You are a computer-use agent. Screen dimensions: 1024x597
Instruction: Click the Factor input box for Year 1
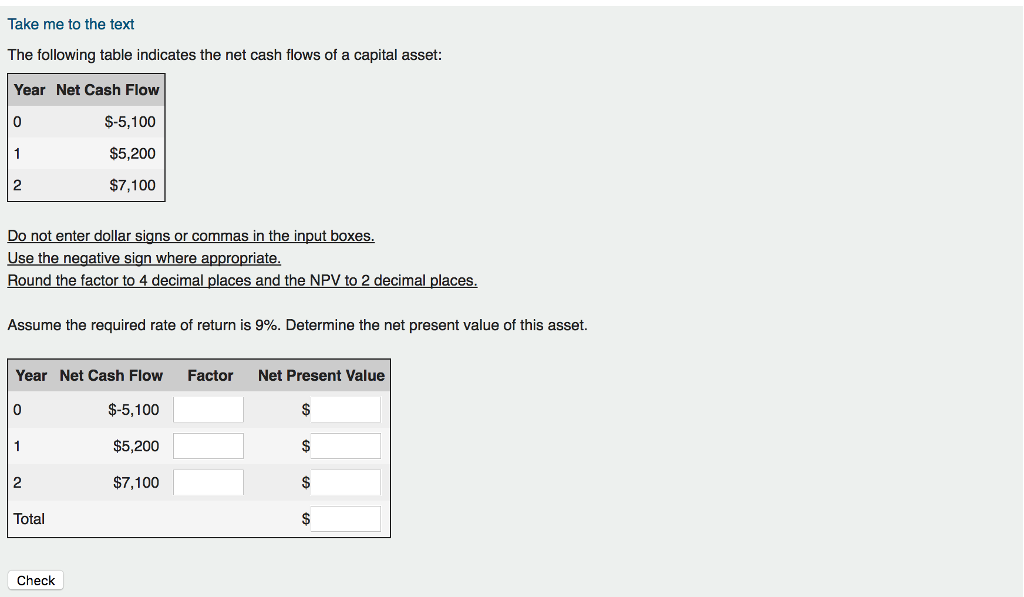point(208,445)
